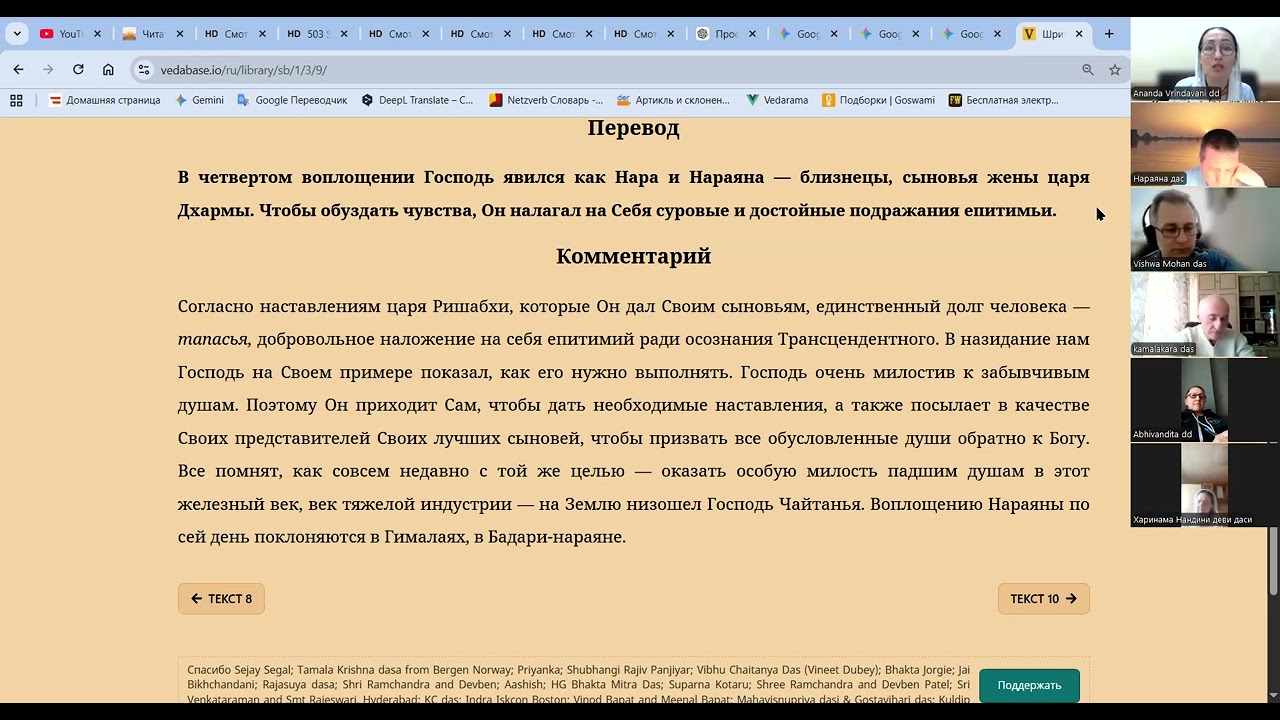This screenshot has width=1280, height=720.
Task: Open the Подборки | Goswami bookmark
Action: 878,100
